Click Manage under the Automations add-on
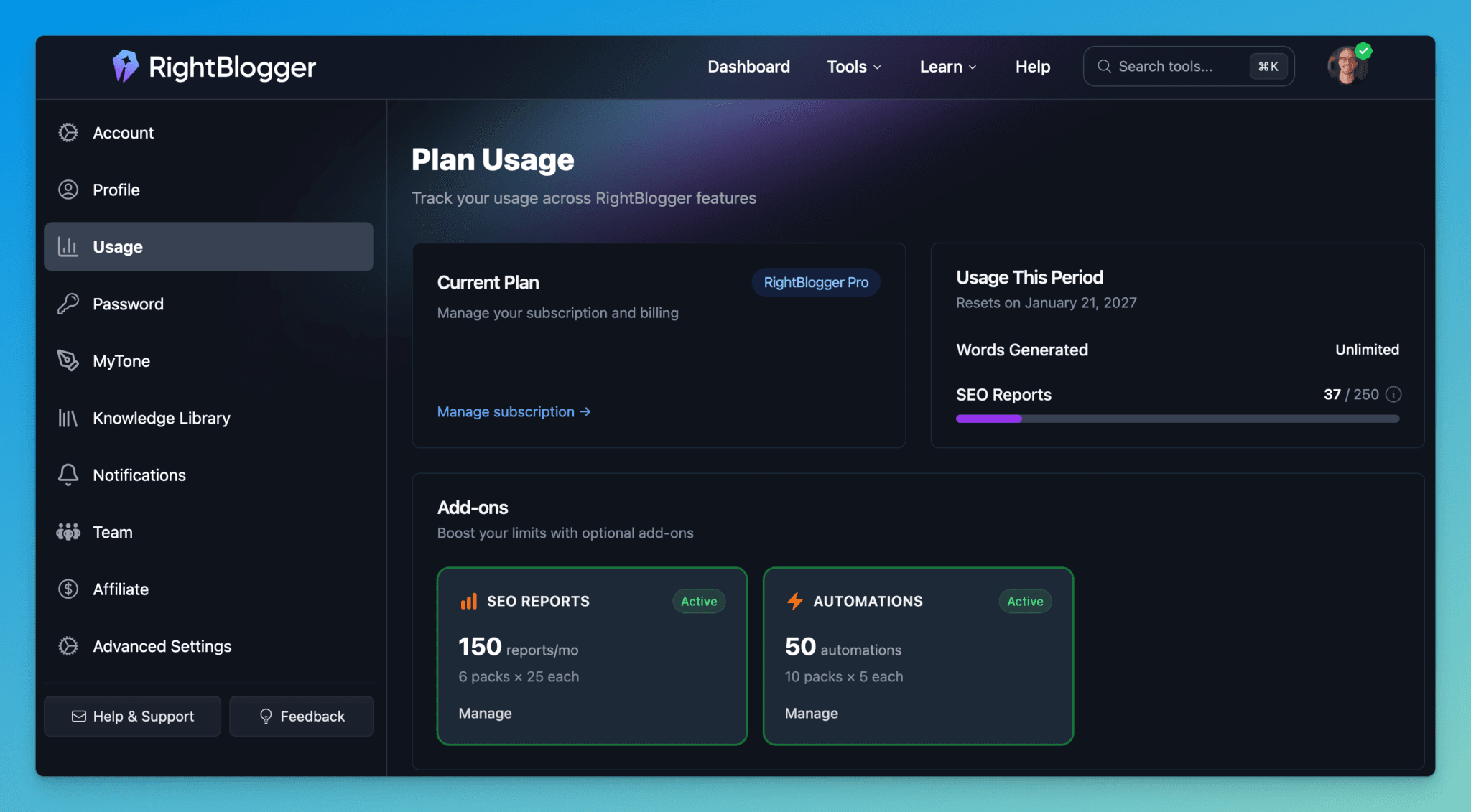This screenshot has height=812, width=1471. [811, 713]
